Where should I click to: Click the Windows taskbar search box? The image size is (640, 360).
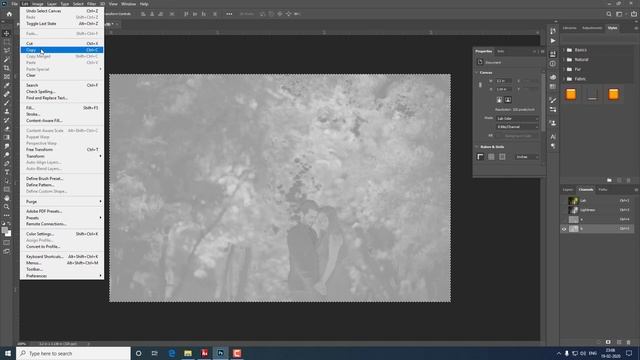click(73, 353)
